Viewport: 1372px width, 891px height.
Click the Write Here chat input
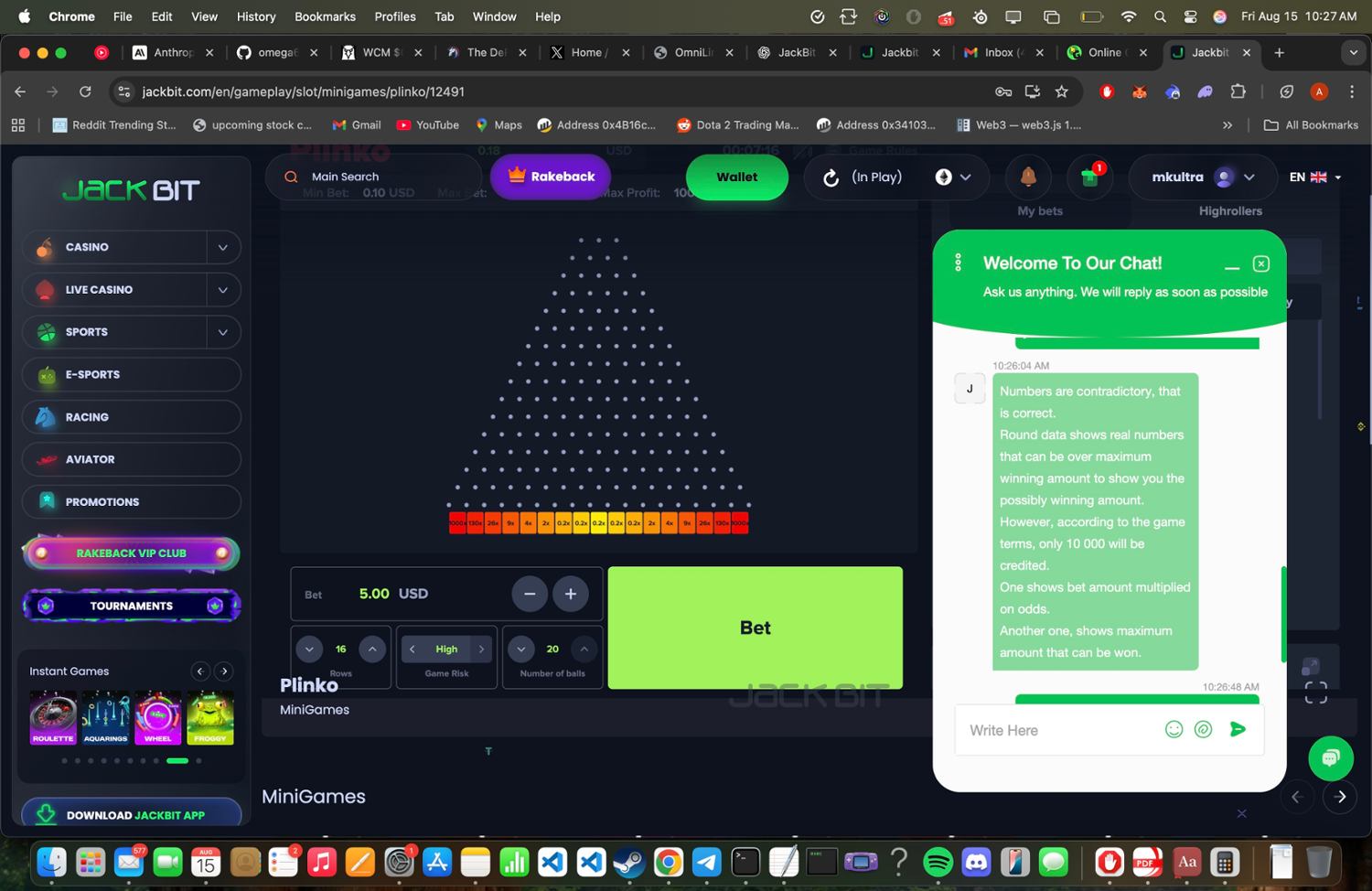(x=1056, y=730)
